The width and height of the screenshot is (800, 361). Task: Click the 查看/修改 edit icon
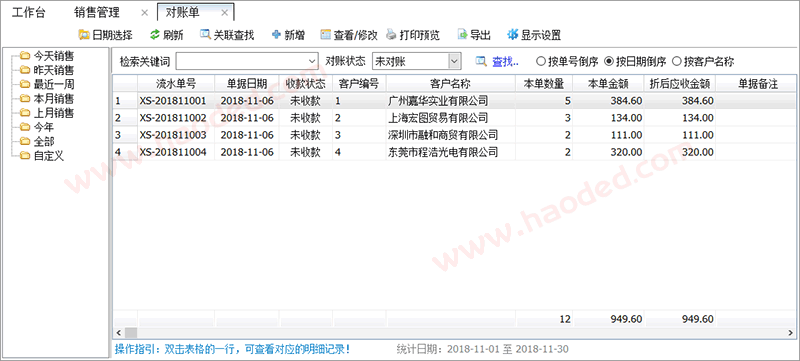(326, 35)
